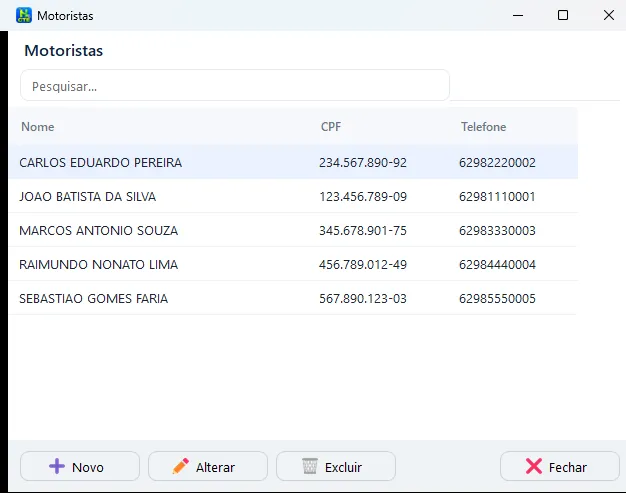Click the CPF 345.678.901-75 cell
Viewport: 626px width, 493px height.
tap(363, 230)
